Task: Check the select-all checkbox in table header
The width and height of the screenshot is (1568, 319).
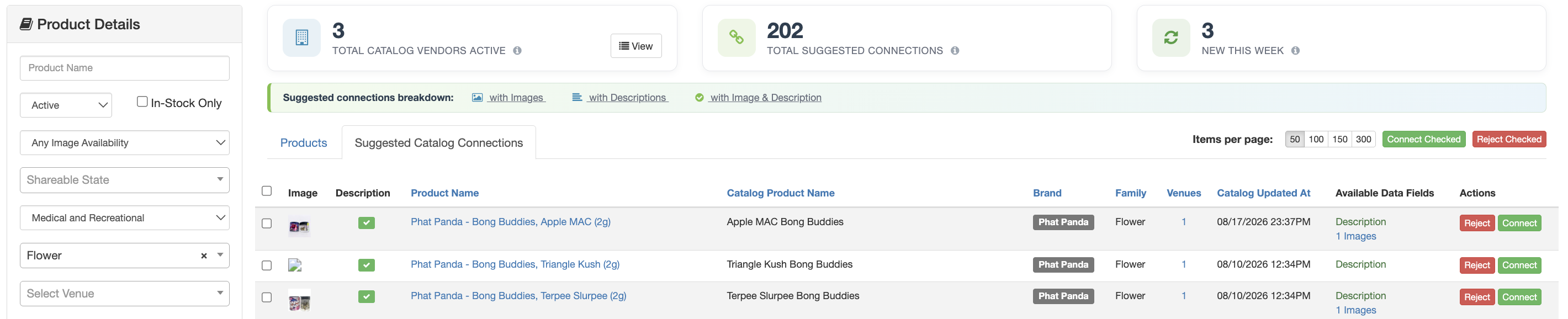Action: point(267,191)
